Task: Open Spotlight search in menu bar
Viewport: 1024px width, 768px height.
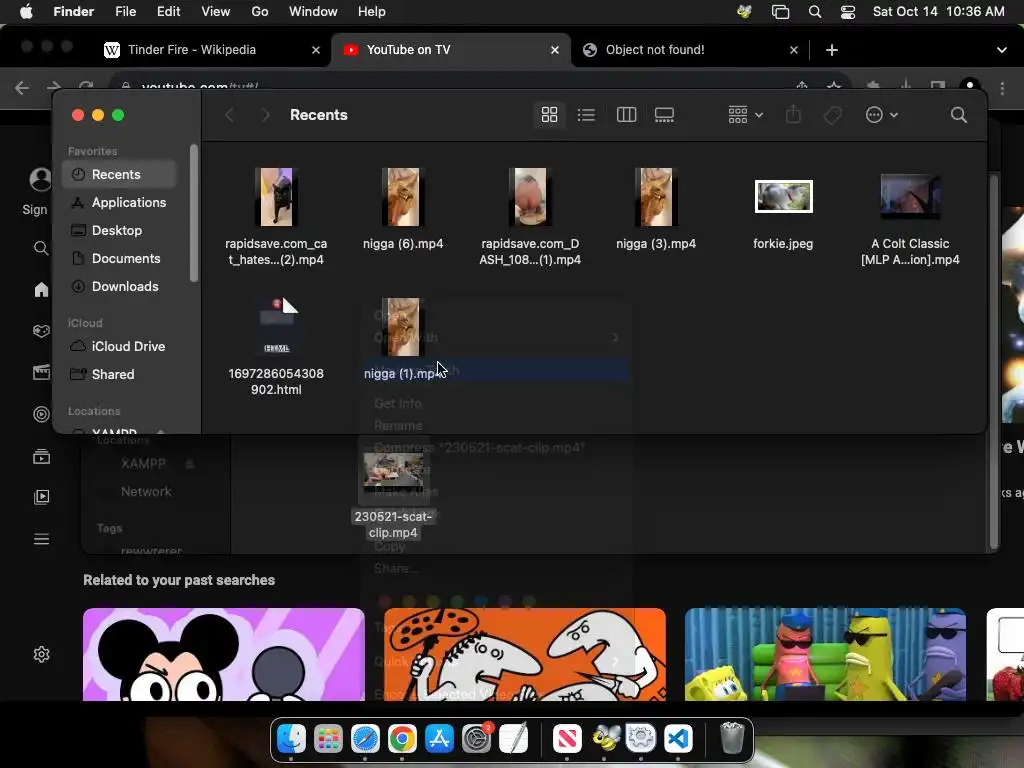Action: click(x=814, y=12)
